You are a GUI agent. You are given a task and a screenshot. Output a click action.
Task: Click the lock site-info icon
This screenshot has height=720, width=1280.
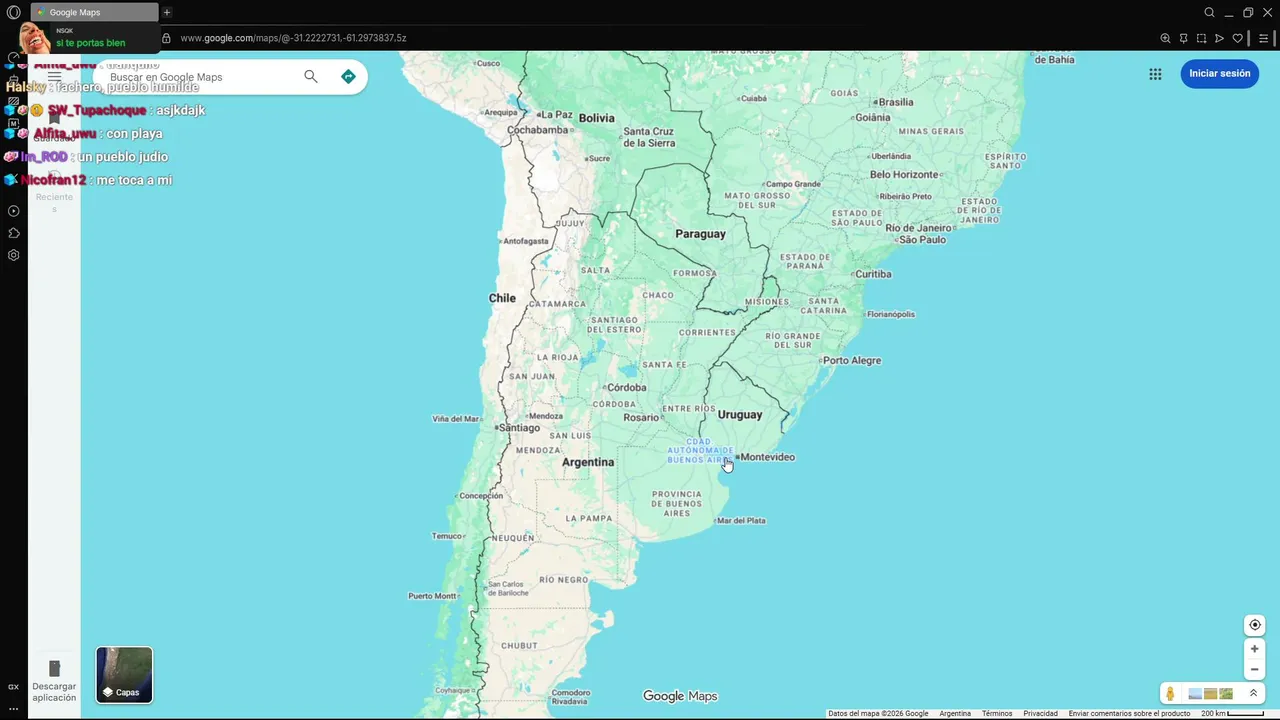pos(166,38)
